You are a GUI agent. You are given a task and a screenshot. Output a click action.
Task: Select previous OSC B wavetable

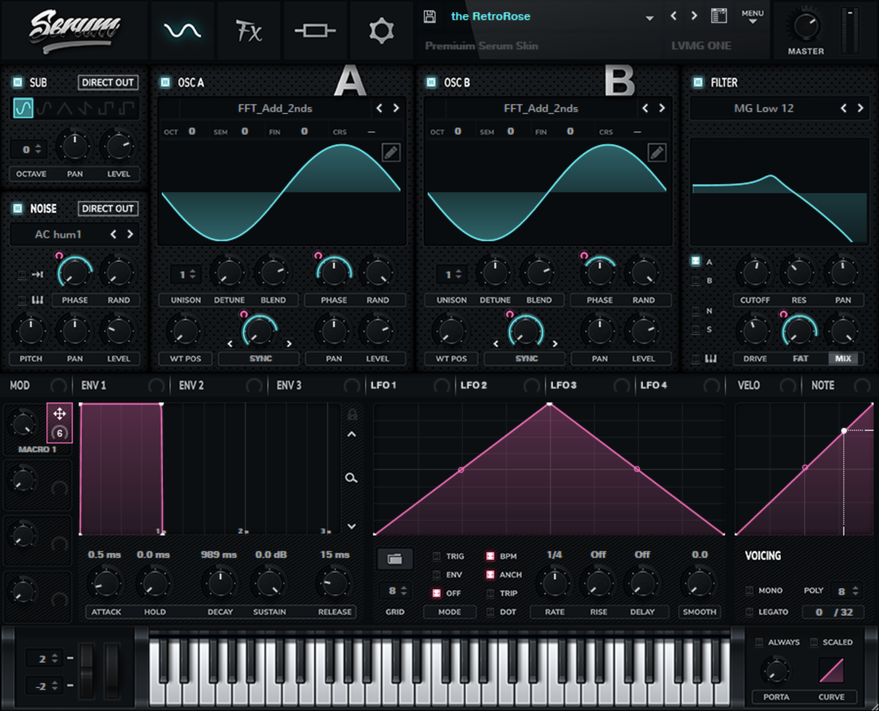[645, 108]
